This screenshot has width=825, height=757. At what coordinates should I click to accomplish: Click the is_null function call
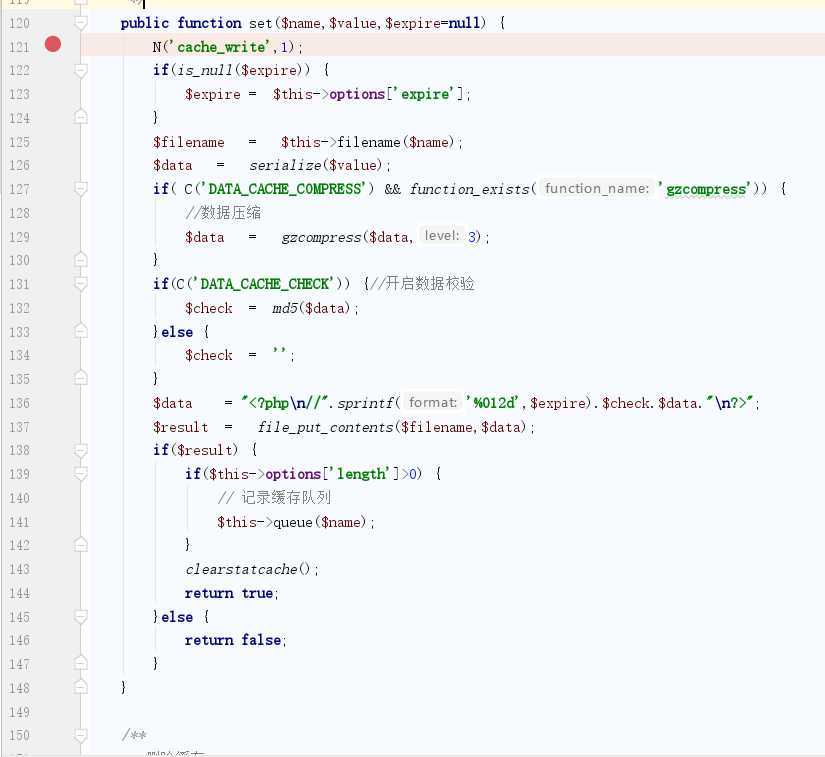point(205,70)
